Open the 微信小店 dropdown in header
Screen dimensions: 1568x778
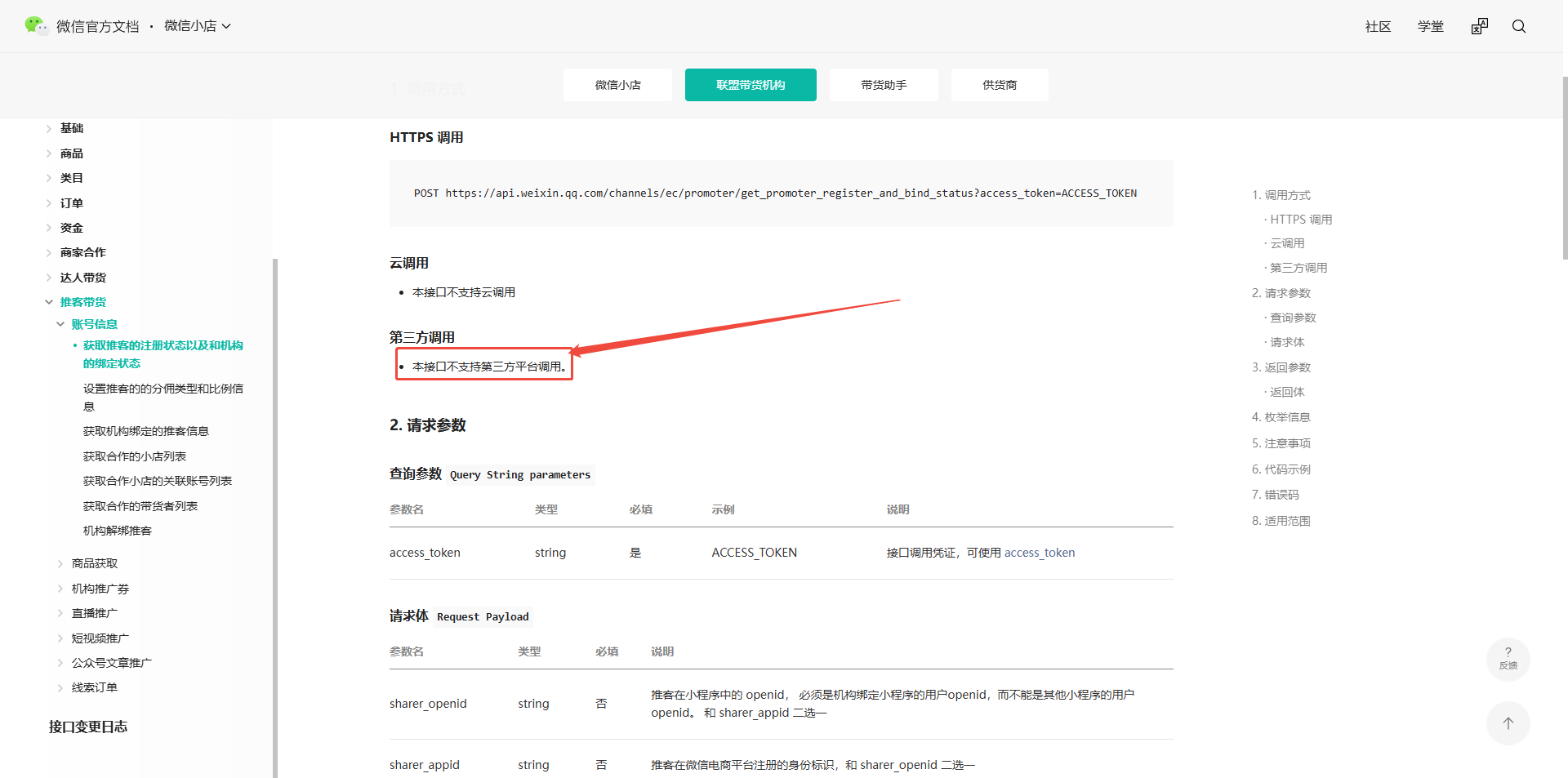(x=198, y=26)
